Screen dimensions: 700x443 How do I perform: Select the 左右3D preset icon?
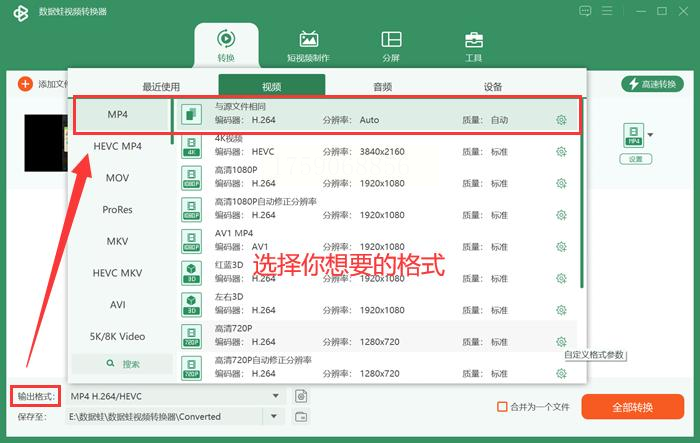tap(191, 305)
